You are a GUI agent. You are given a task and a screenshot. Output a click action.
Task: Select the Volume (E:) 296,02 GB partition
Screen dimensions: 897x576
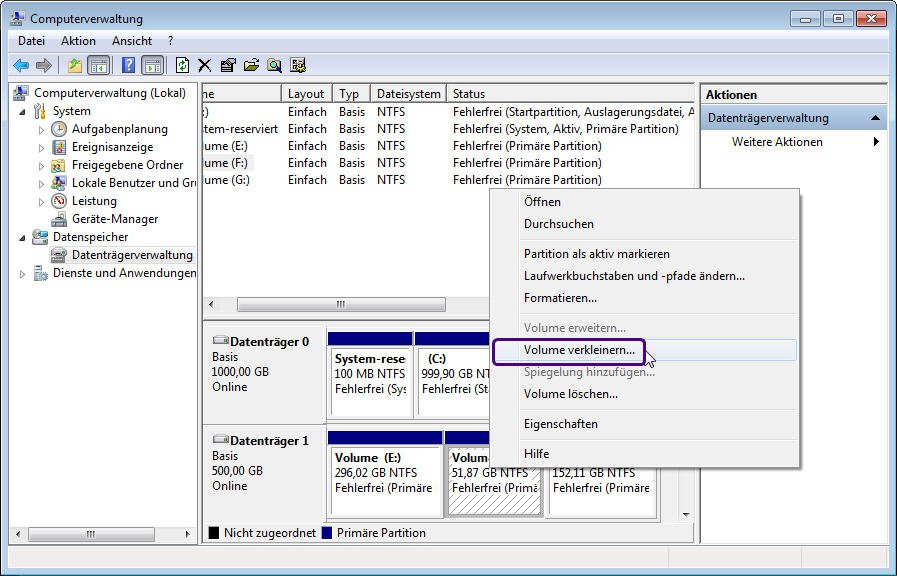(x=385, y=474)
